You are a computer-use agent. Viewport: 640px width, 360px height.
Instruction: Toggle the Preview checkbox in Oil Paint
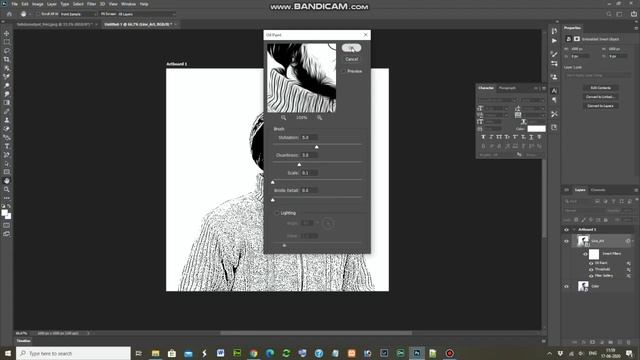pyautogui.click(x=344, y=71)
